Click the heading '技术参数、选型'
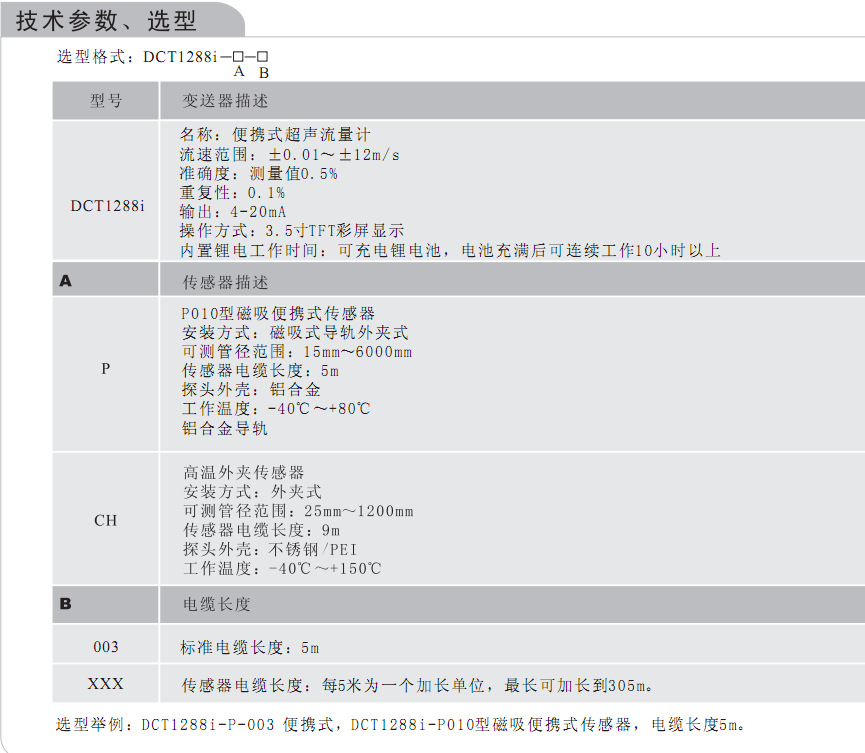 pyautogui.click(x=106, y=21)
